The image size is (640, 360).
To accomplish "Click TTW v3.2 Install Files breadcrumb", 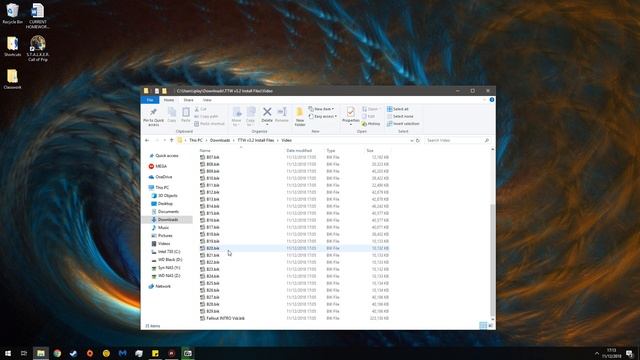I will (256, 140).
